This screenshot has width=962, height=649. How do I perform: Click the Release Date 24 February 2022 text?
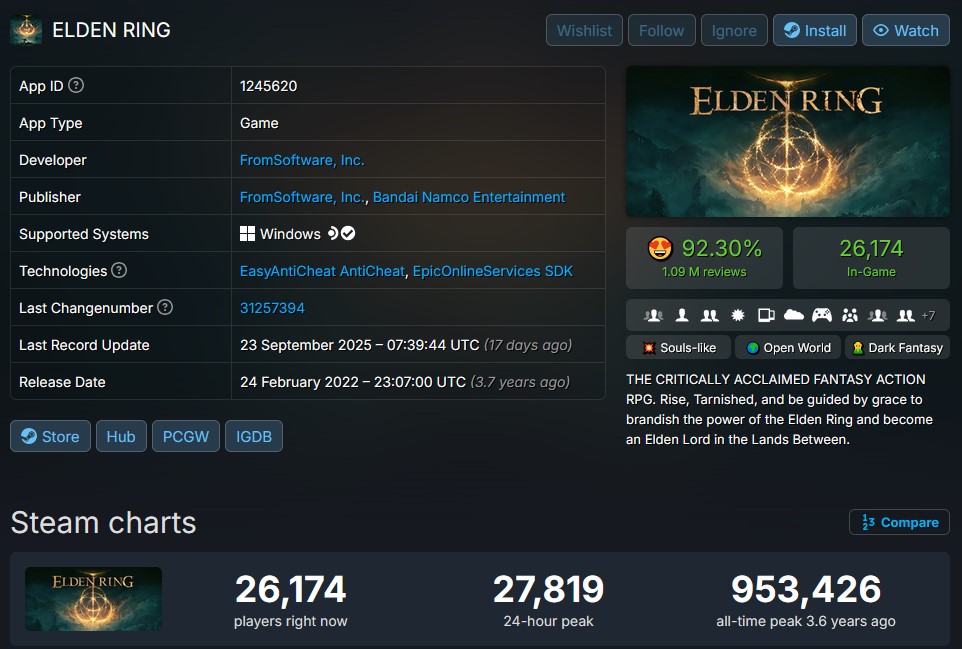[x=353, y=382]
